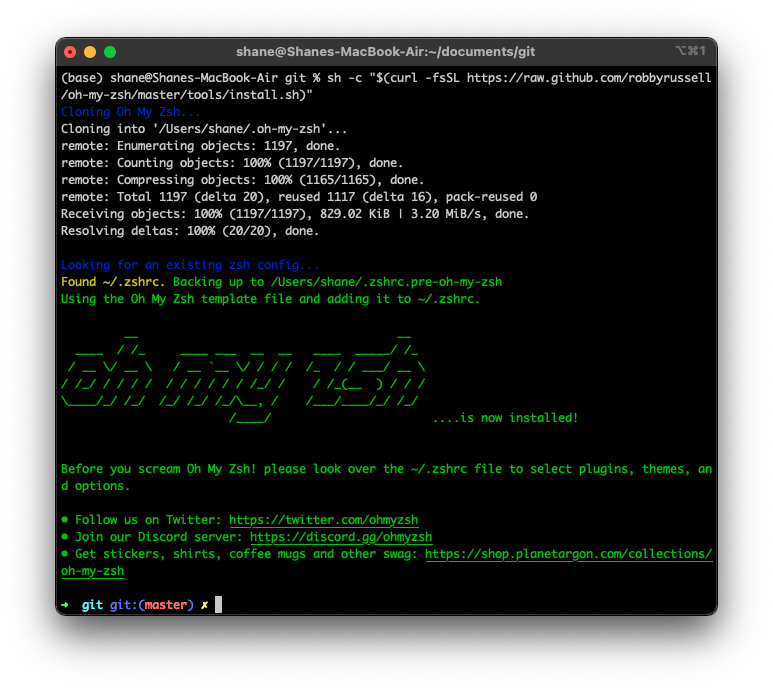
Task: Click 'Receiving objects: 100% (1197/1197)' line
Action: click(295, 214)
